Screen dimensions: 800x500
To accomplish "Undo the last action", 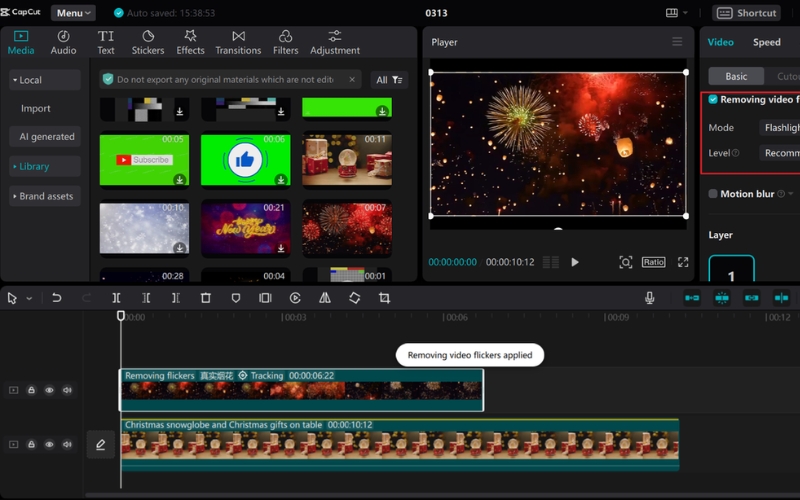I will click(57, 298).
